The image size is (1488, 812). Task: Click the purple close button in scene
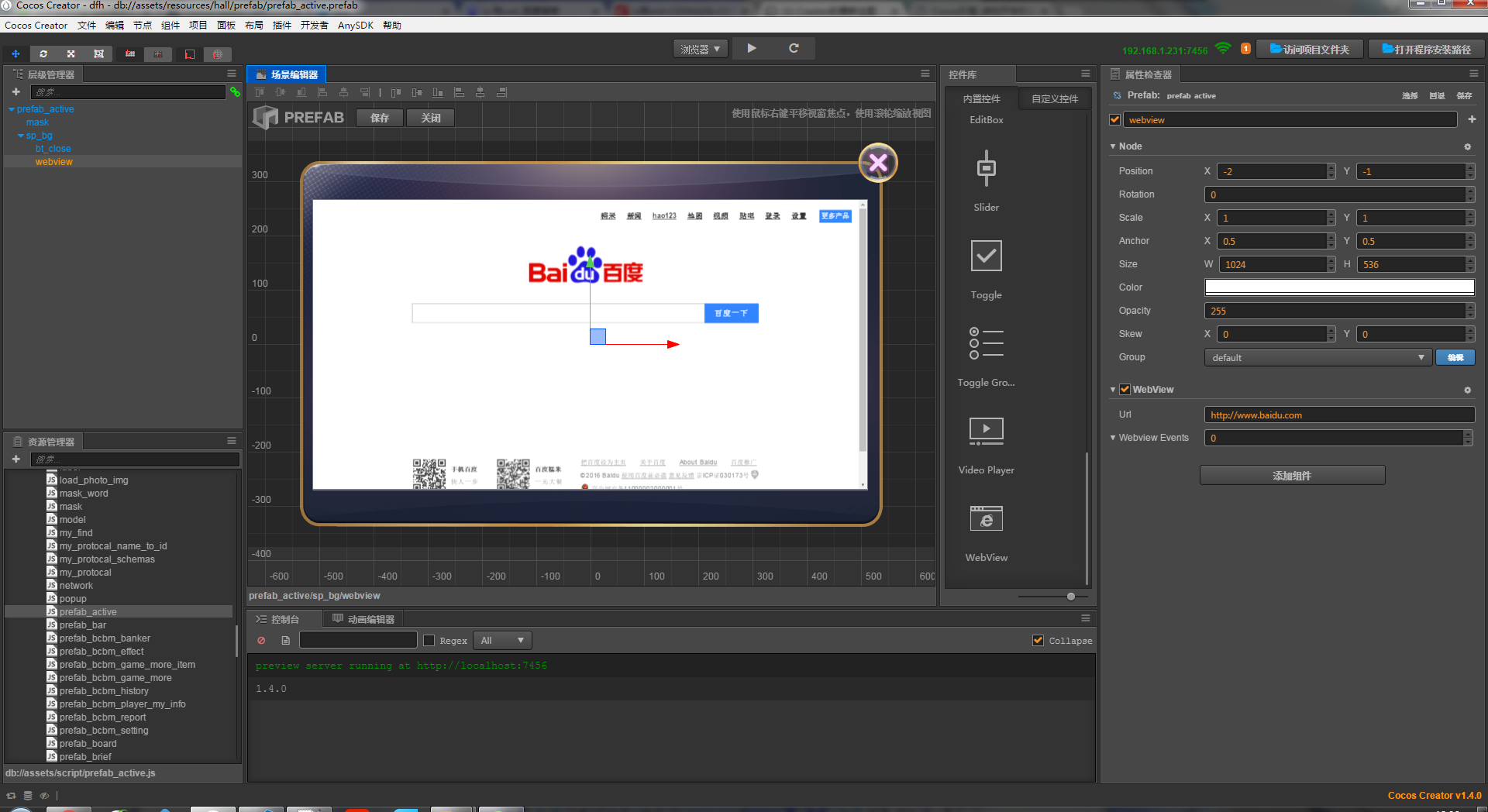tap(877, 163)
